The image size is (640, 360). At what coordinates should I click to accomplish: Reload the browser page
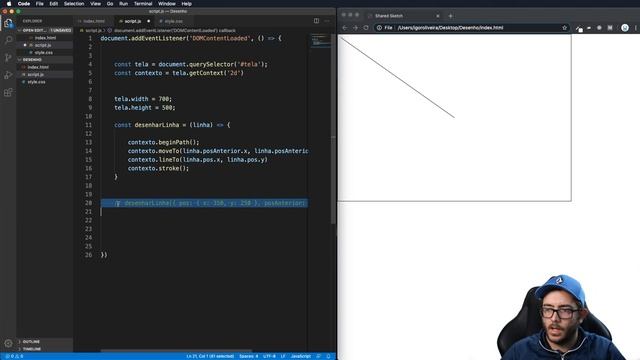coord(366,28)
